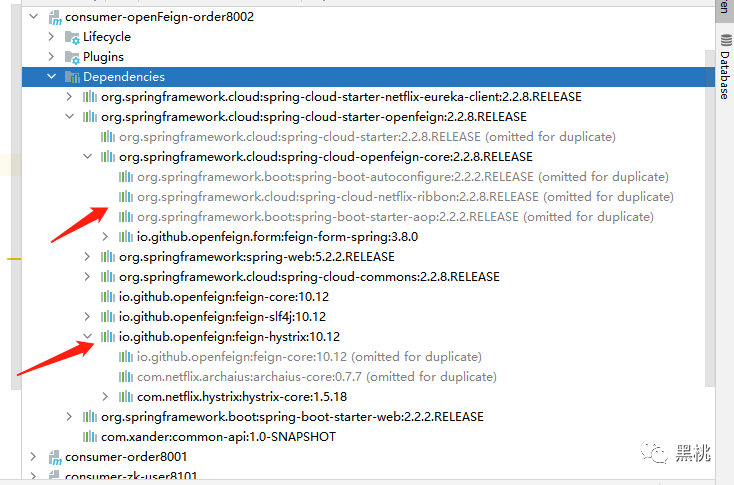
Task: Click library icon of feign-slf4j:10.12
Action: (x=108, y=317)
